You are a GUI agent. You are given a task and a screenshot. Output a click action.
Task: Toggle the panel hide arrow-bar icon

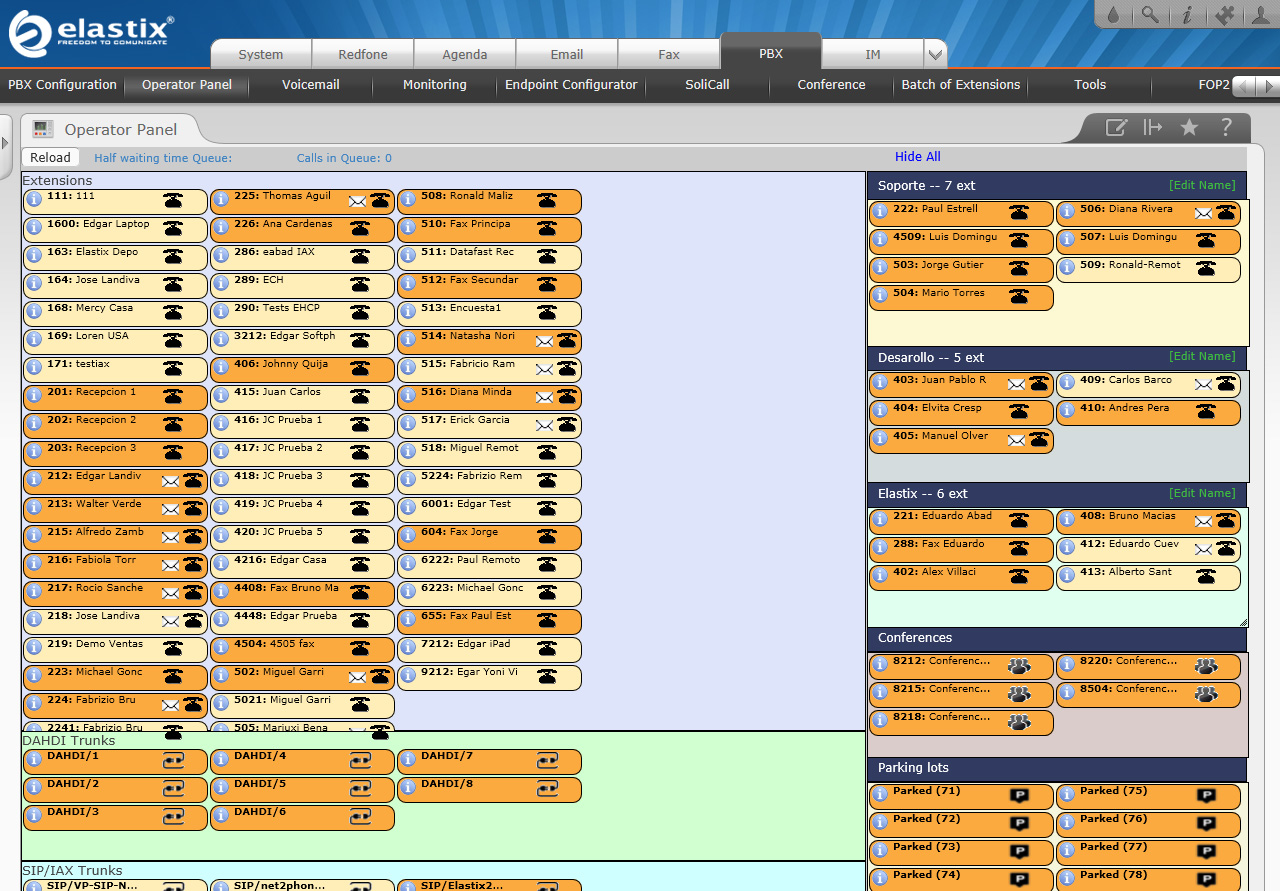[1153, 127]
